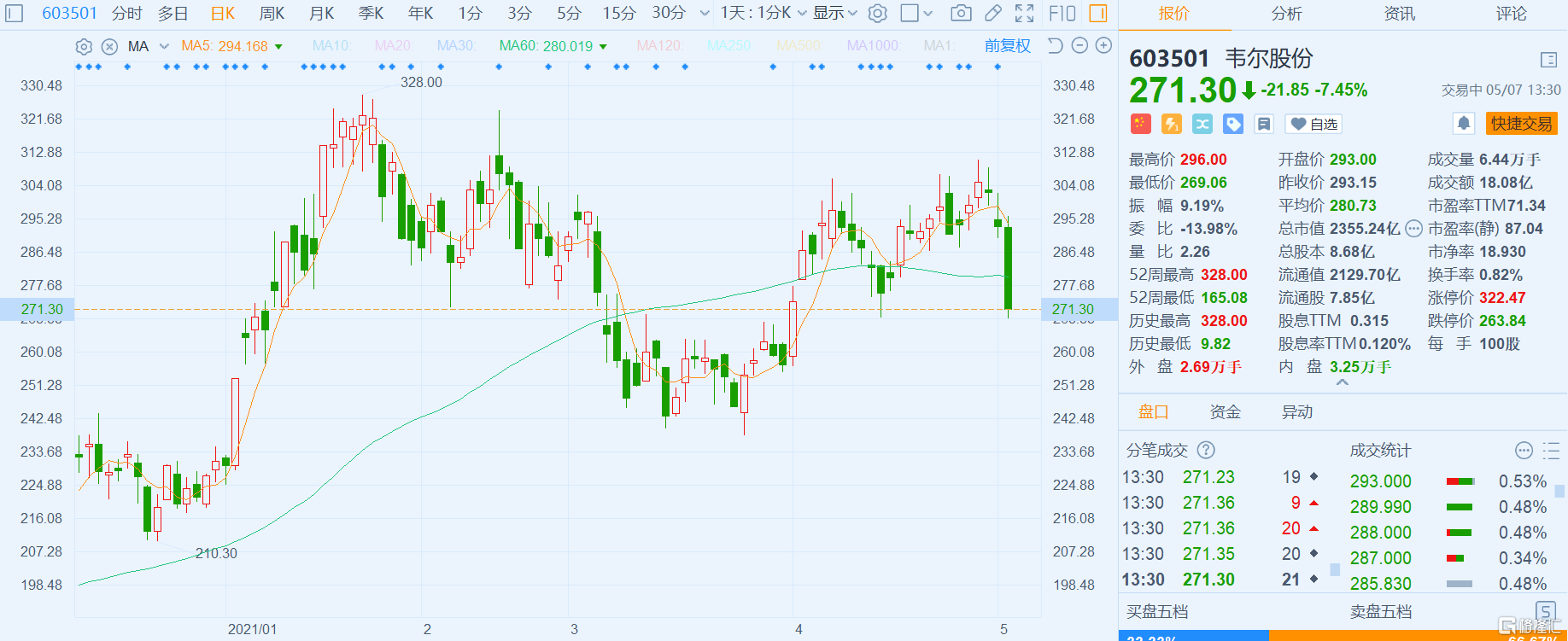
Task: Open more options icon in 成交统计
Action: pyautogui.click(x=1524, y=450)
